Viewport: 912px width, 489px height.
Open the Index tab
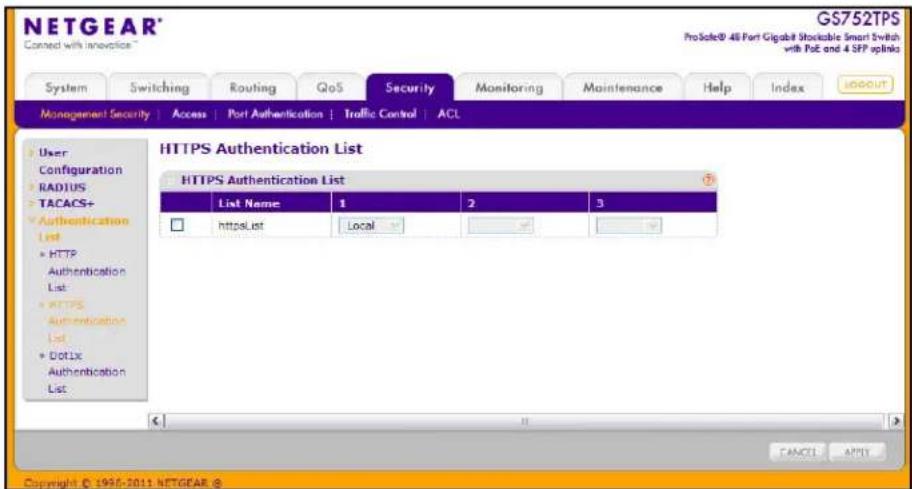tap(787, 88)
